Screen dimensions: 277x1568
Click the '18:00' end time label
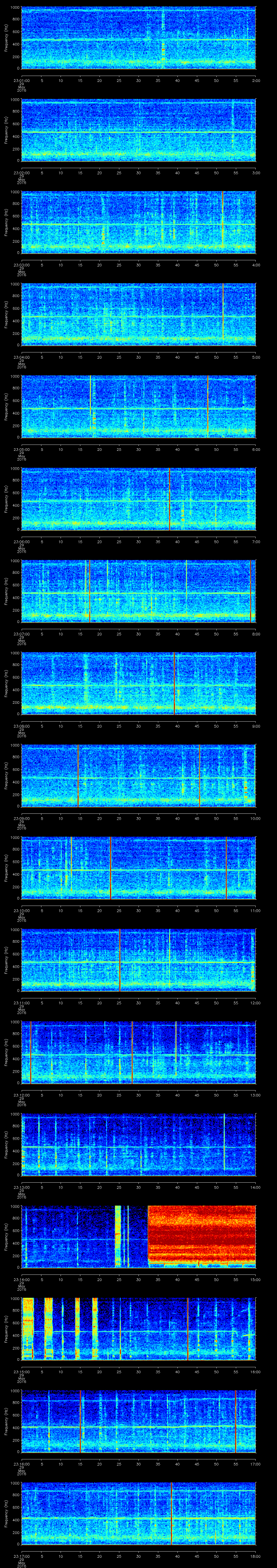tap(255, 1556)
